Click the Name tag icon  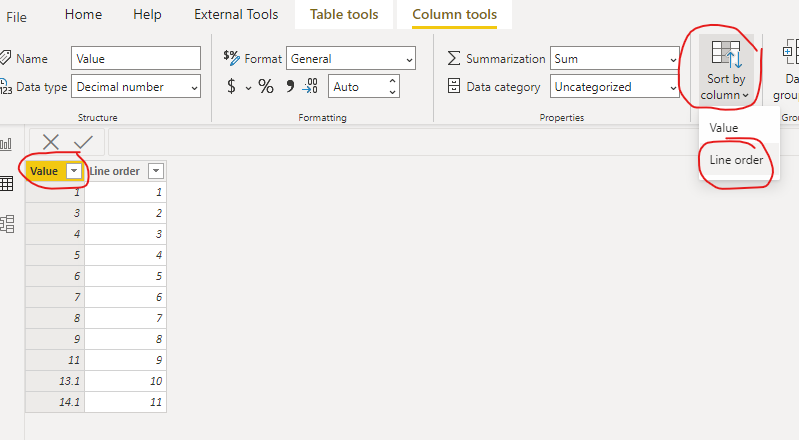tap(5, 57)
